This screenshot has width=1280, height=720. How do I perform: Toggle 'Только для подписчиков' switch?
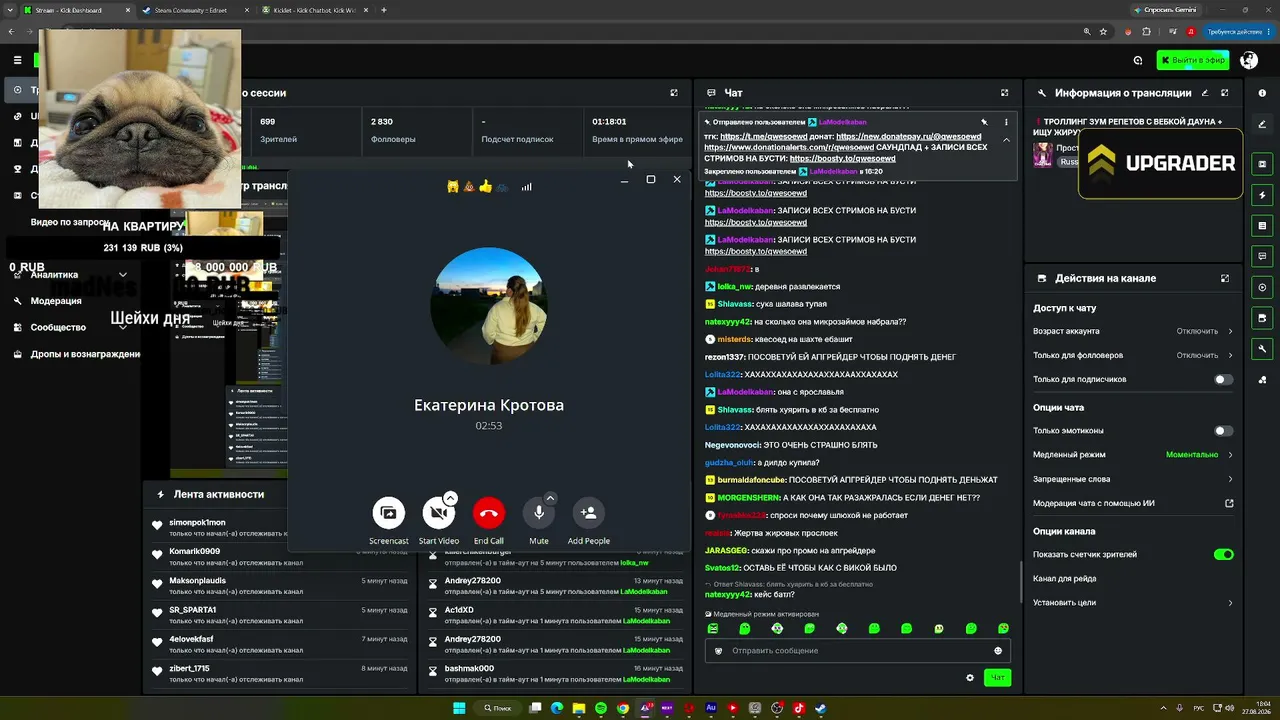[1223, 380]
